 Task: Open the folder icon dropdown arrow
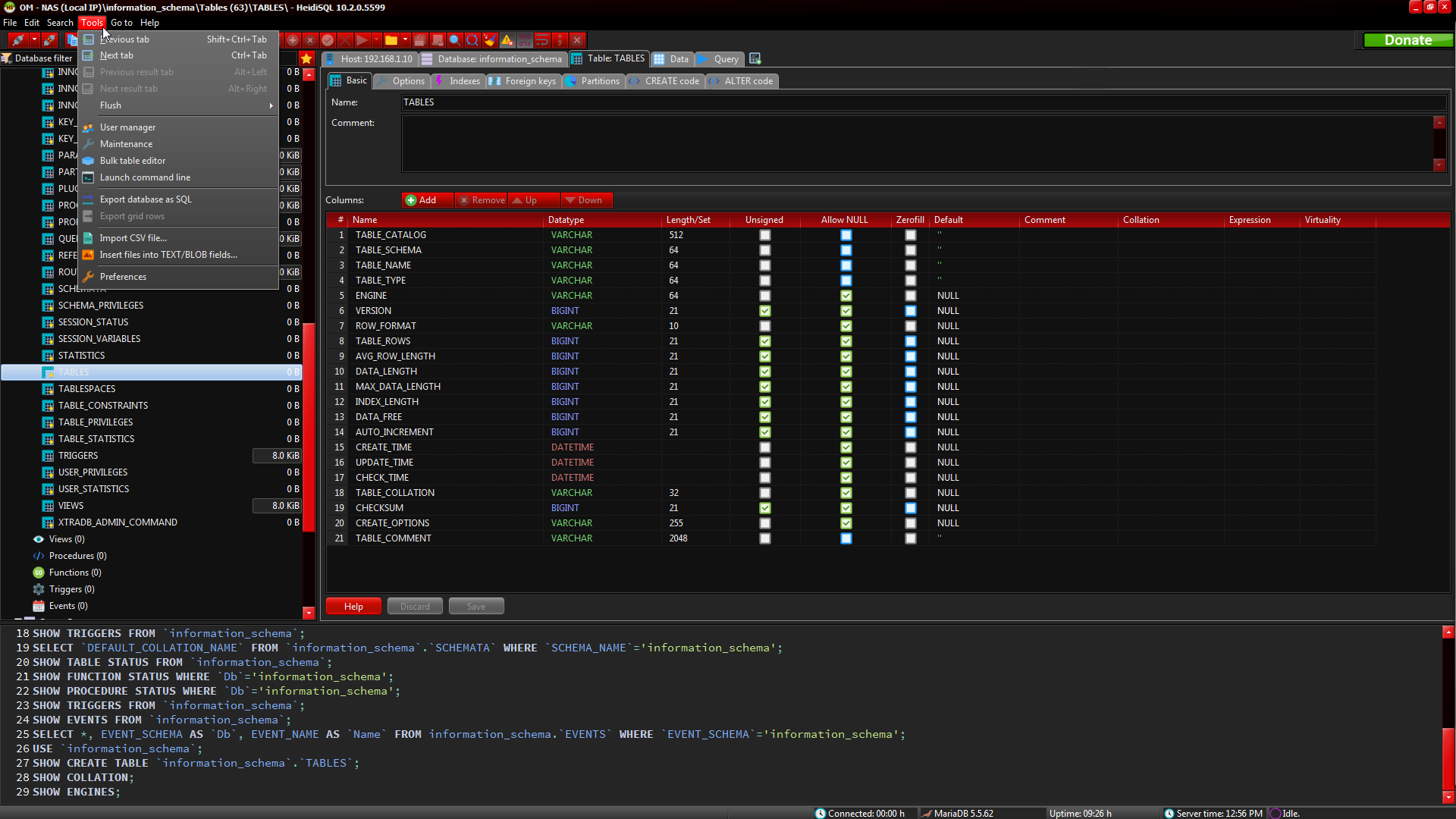click(x=406, y=40)
